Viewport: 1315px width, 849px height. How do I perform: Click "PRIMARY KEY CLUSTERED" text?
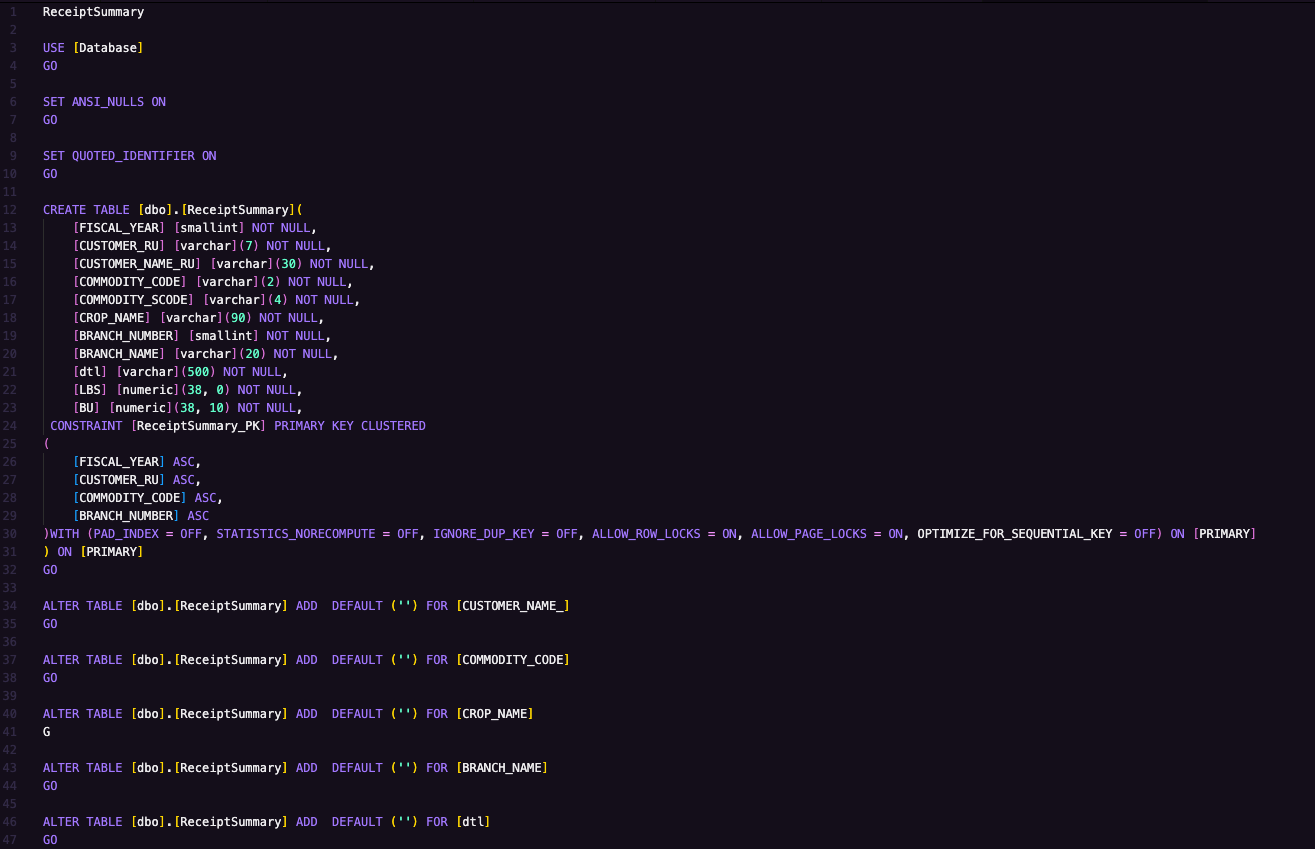coord(350,426)
